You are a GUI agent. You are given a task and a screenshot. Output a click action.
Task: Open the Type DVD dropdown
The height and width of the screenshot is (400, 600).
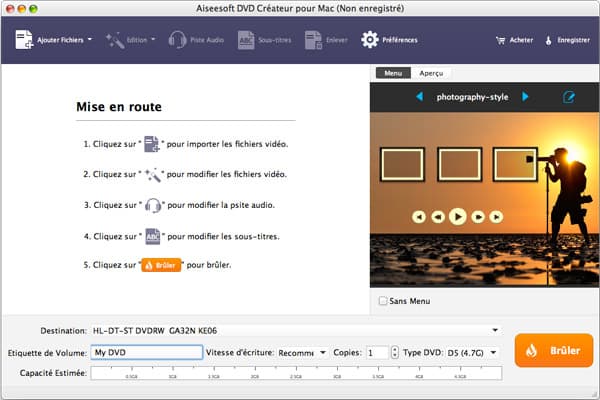click(x=495, y=353)
